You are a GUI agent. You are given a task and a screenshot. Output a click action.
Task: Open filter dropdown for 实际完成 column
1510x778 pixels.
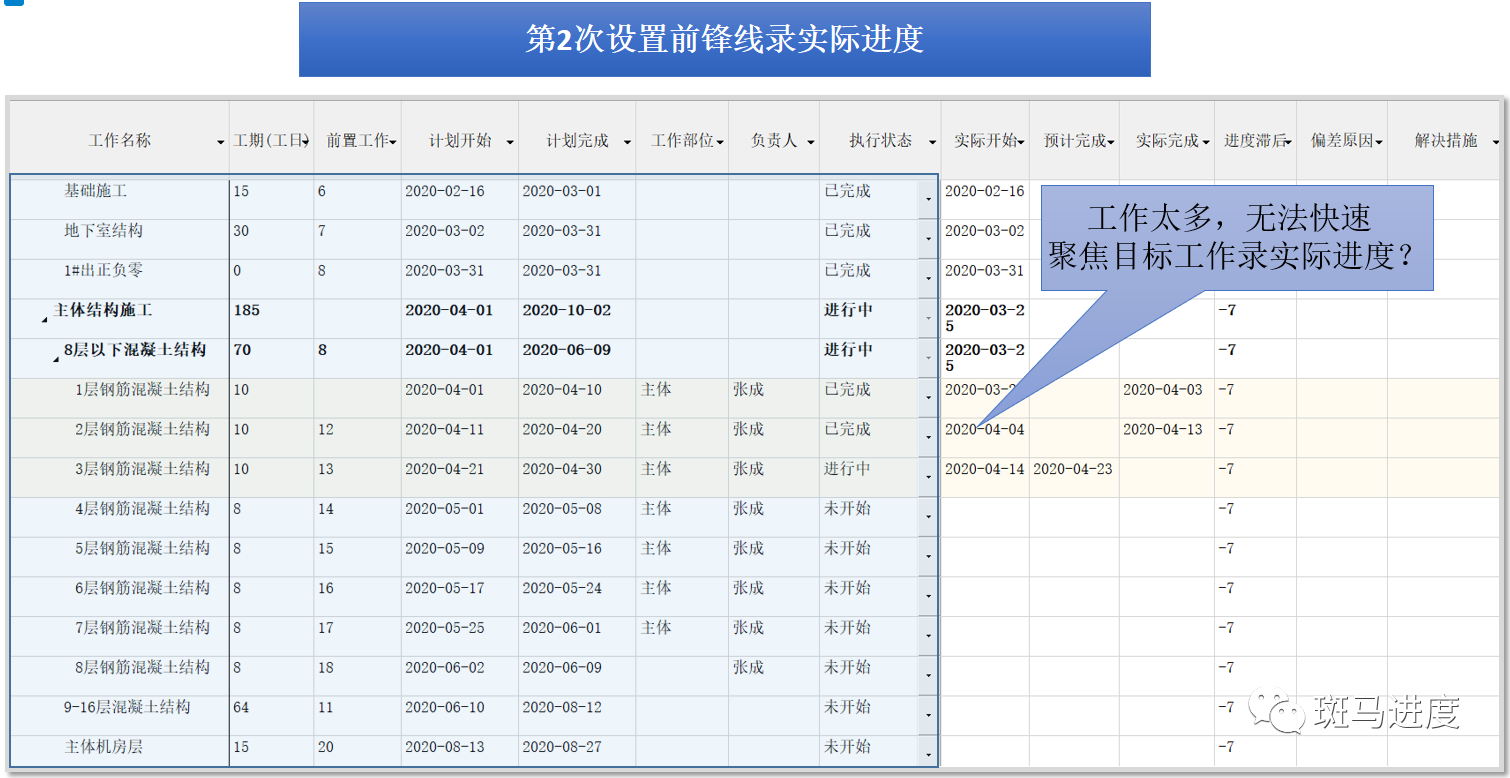pyautogui.click(x=1206, y=143)
